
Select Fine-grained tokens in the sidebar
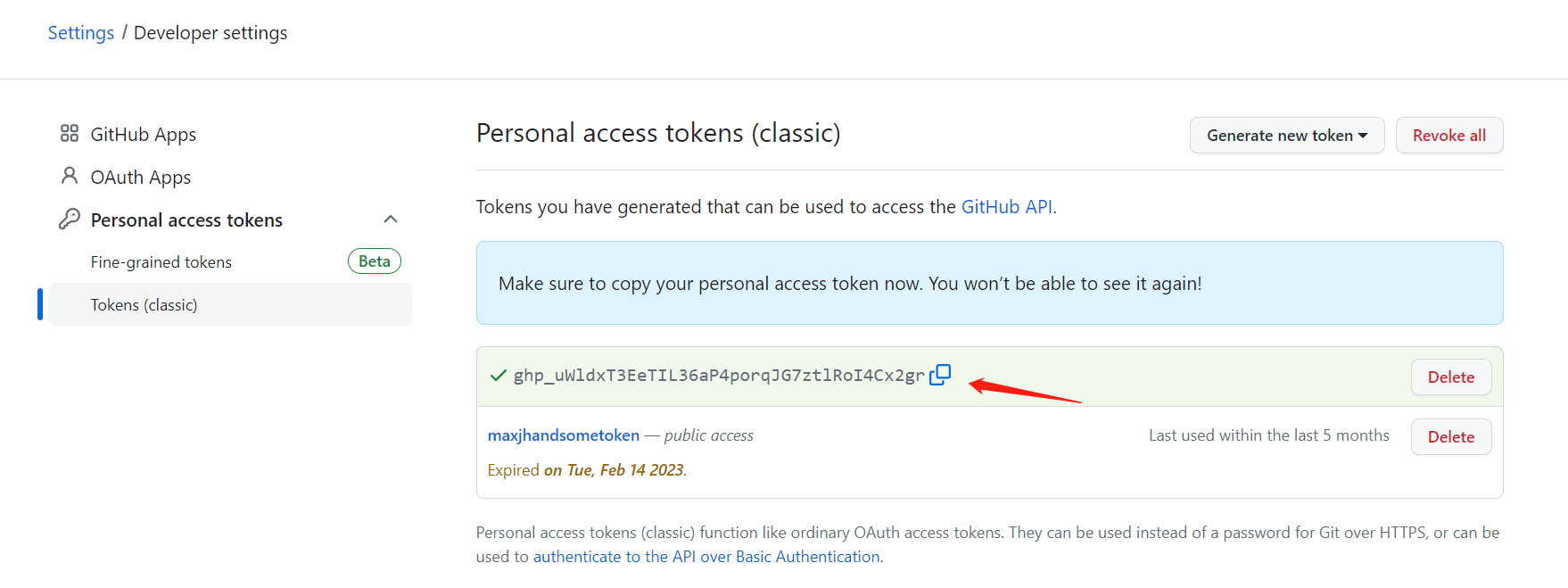point(161,262)
